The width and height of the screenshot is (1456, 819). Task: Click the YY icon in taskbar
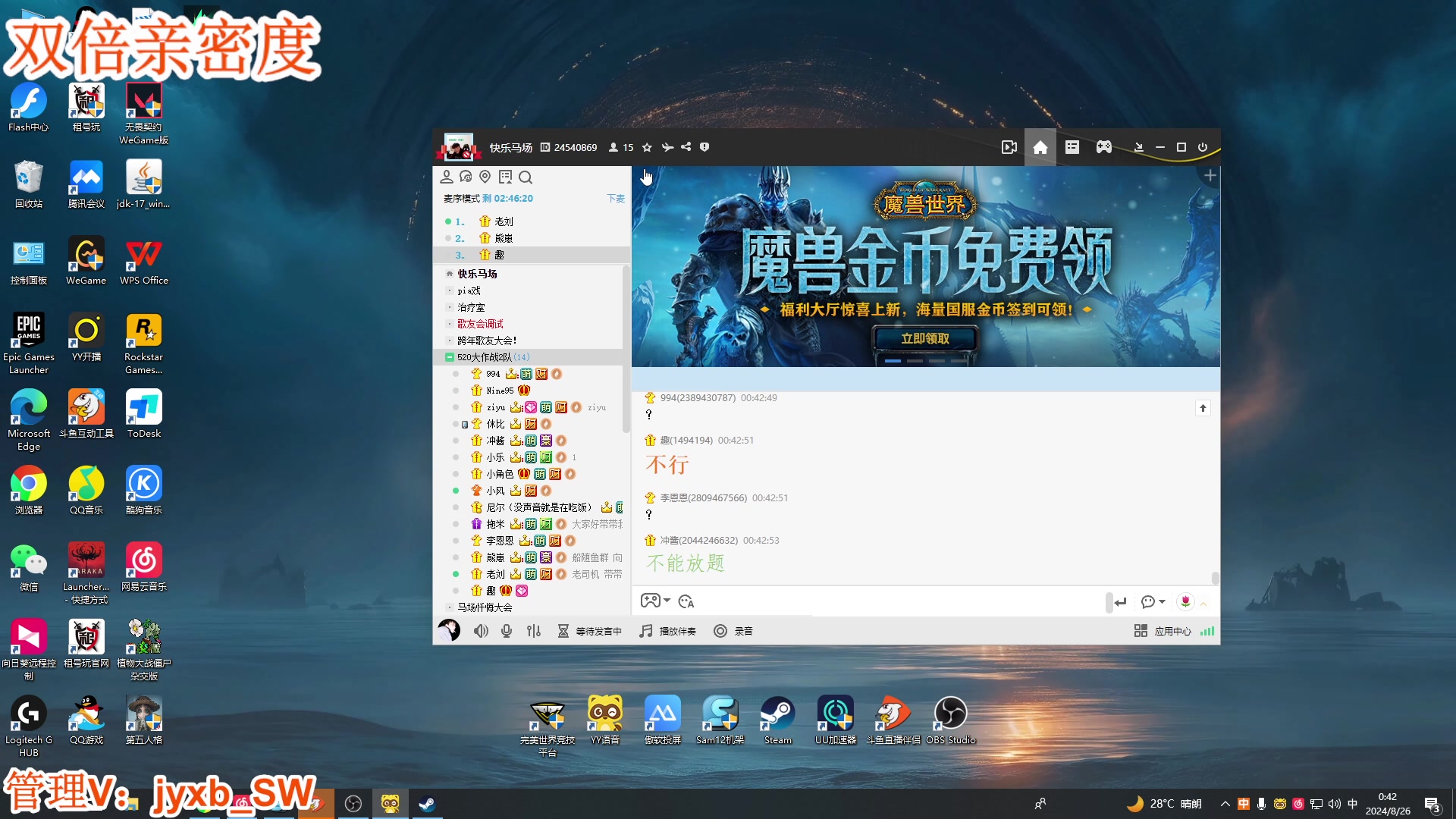391,804
